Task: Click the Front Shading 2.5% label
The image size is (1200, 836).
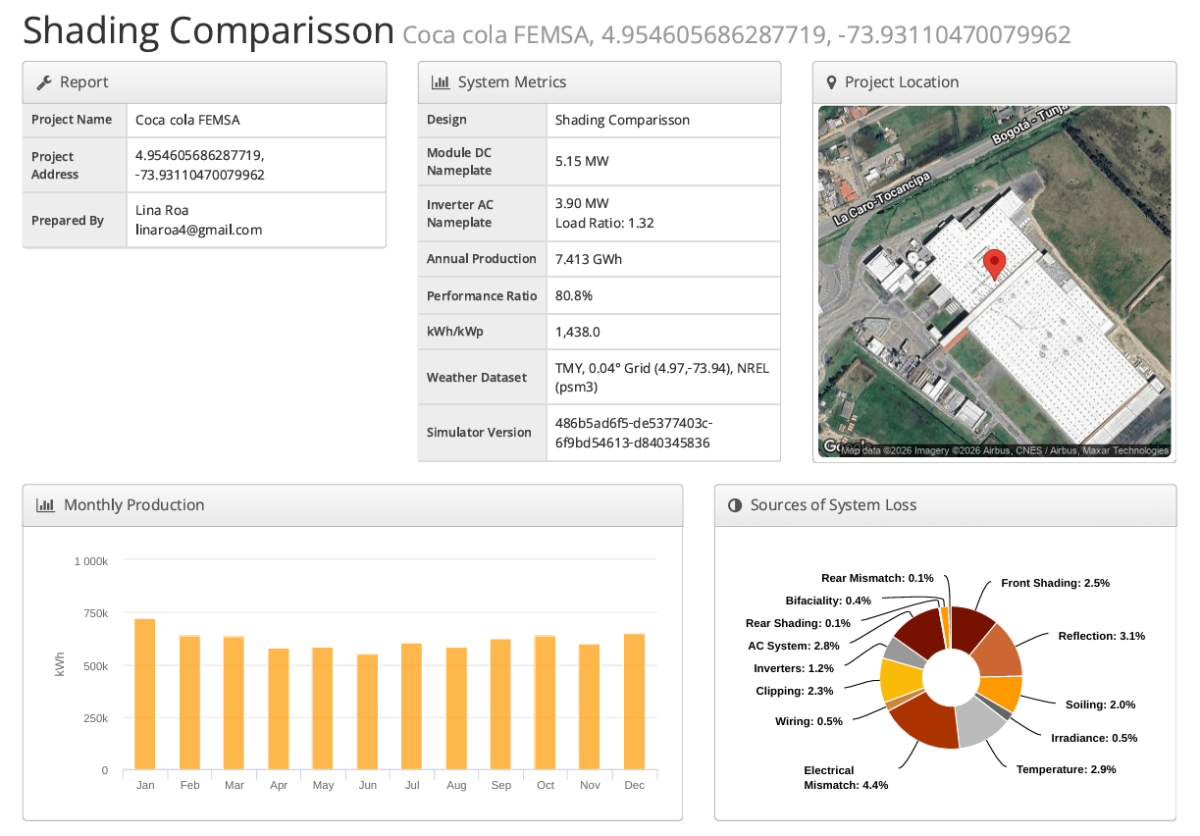Action: click(1055, 583)
